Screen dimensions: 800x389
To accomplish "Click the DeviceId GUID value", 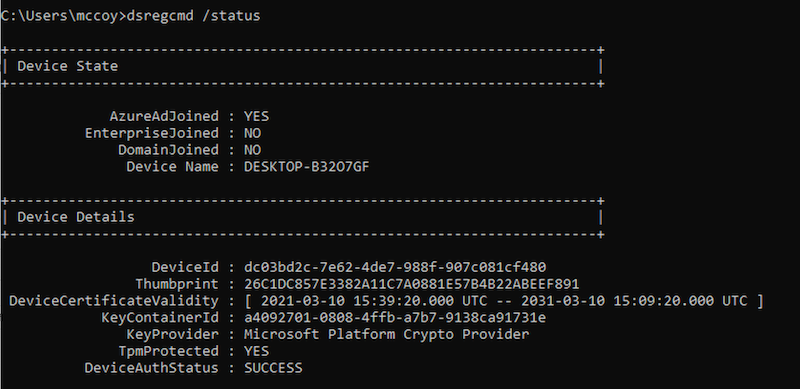I will pyautogui.click(x=395, y=268).
